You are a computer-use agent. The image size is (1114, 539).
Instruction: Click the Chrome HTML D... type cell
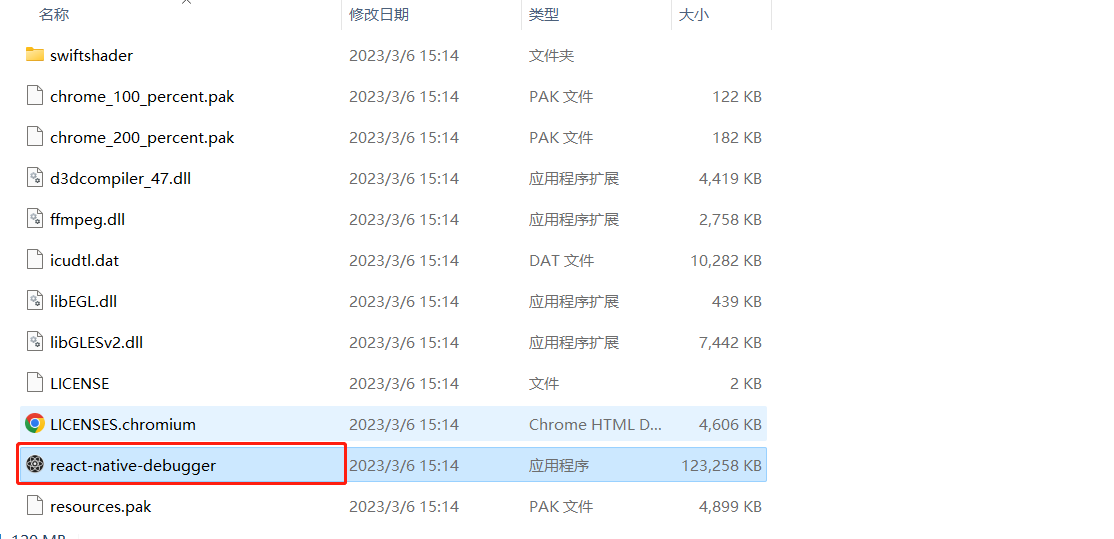click(x=595, y=425)
